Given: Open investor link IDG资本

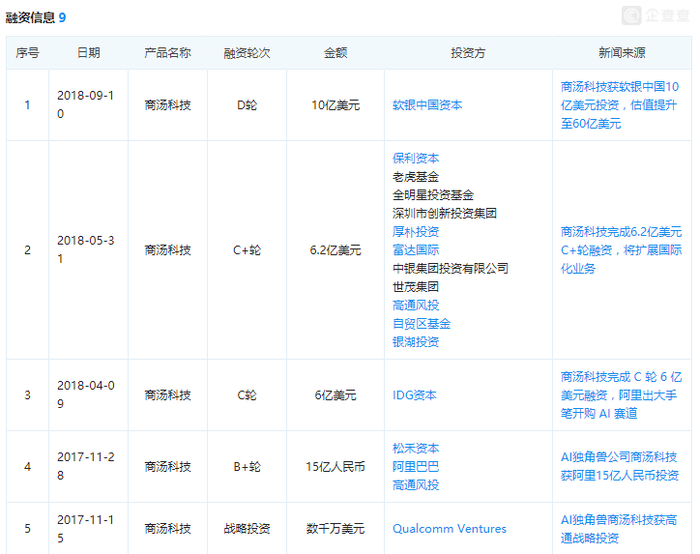Looking at the screenshot, I should coord(414,395).
